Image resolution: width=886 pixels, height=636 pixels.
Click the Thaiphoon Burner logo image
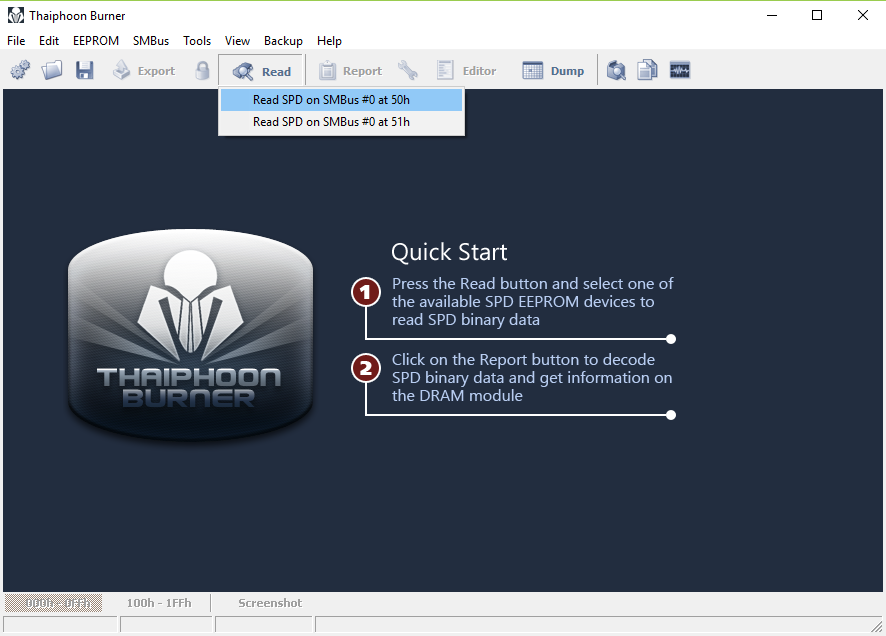pos(190,334)
